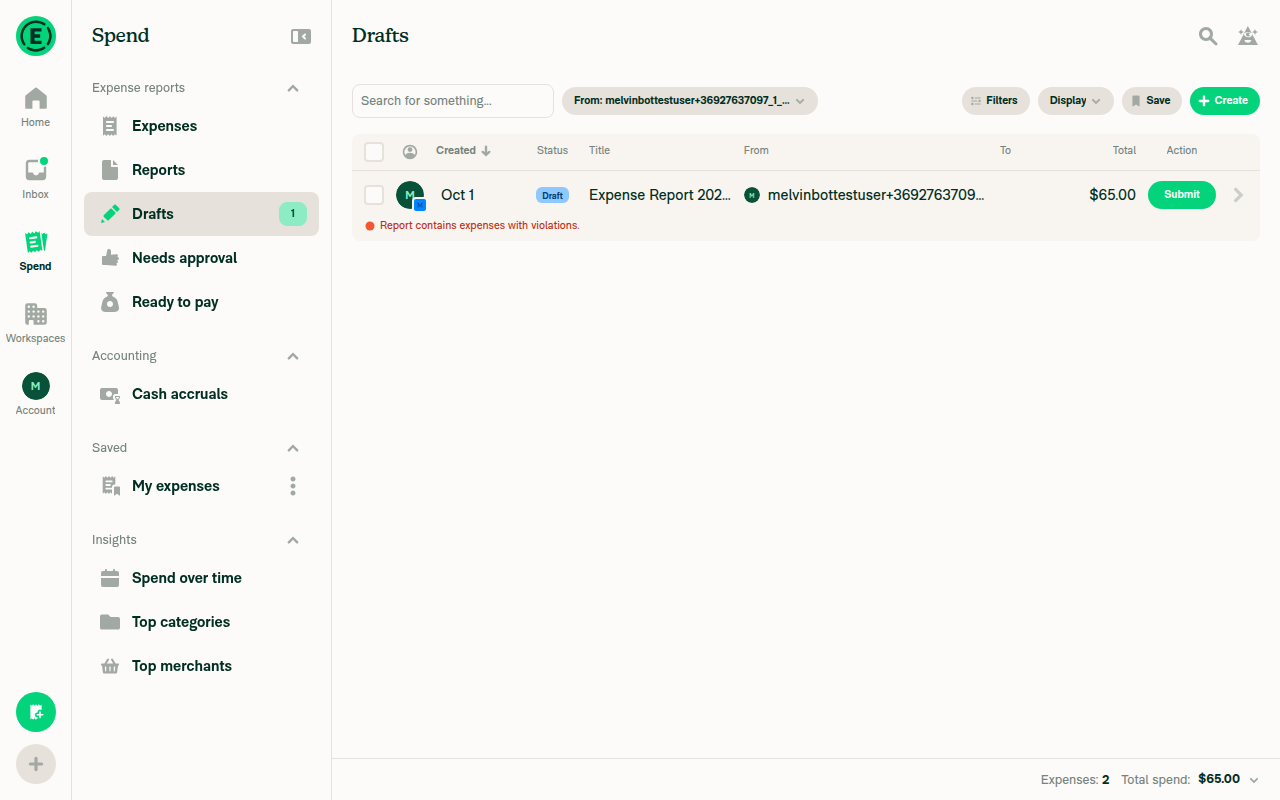Click the Create button
The width and height of the screenshot is (1280, 800).
(1225, 101)
